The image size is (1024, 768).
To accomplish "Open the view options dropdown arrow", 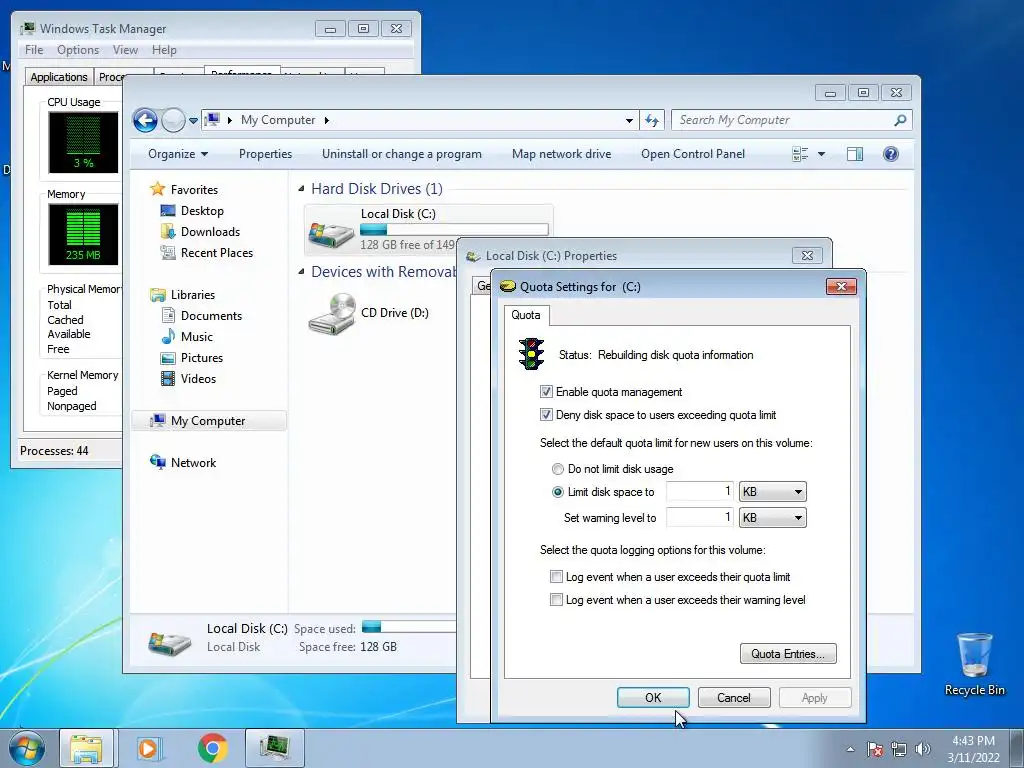I will coord(822,154).
